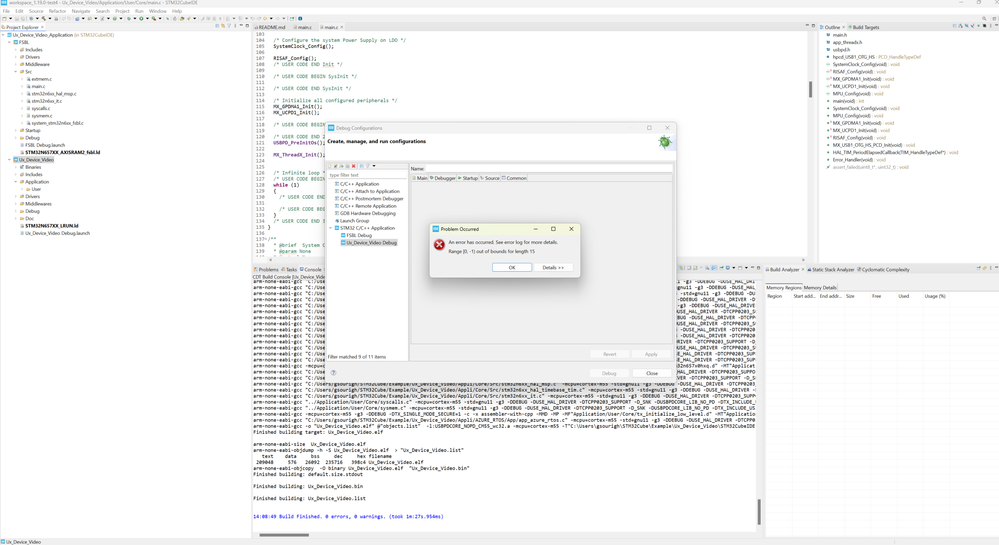This screenshot has width=999, height=545.
Task: Select C/C++ Remote Application
Action: 368,206
